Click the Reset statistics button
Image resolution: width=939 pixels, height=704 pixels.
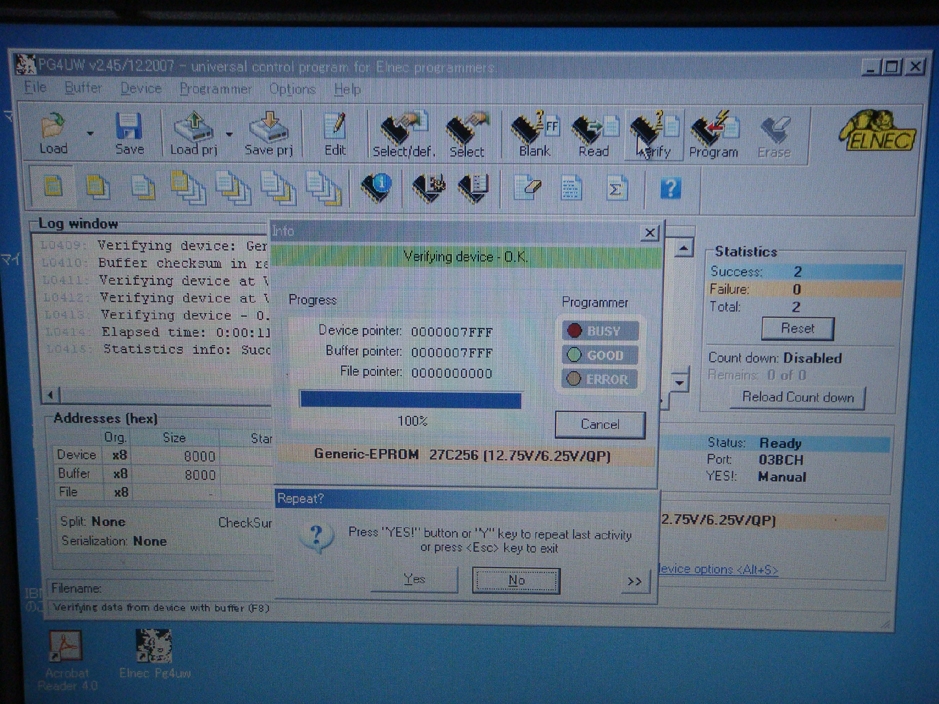pyautogui.click(x=797, y=328)
